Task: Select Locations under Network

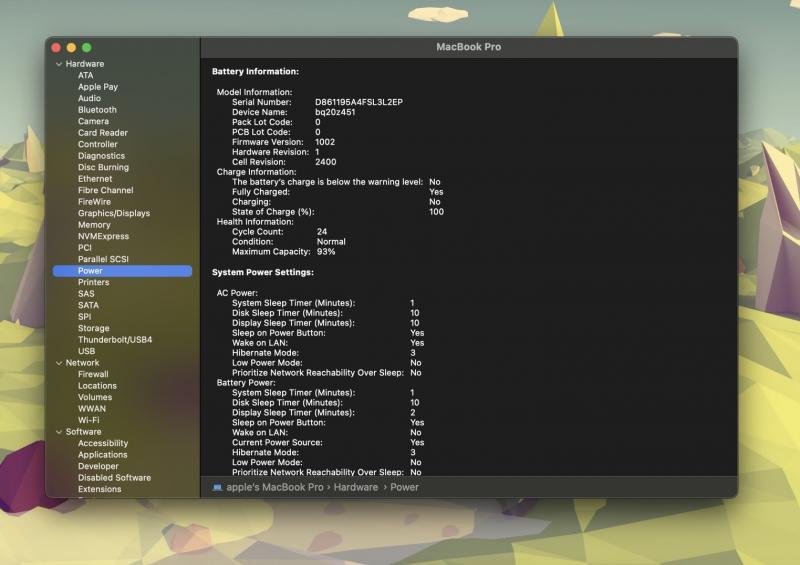Action: 97,386
